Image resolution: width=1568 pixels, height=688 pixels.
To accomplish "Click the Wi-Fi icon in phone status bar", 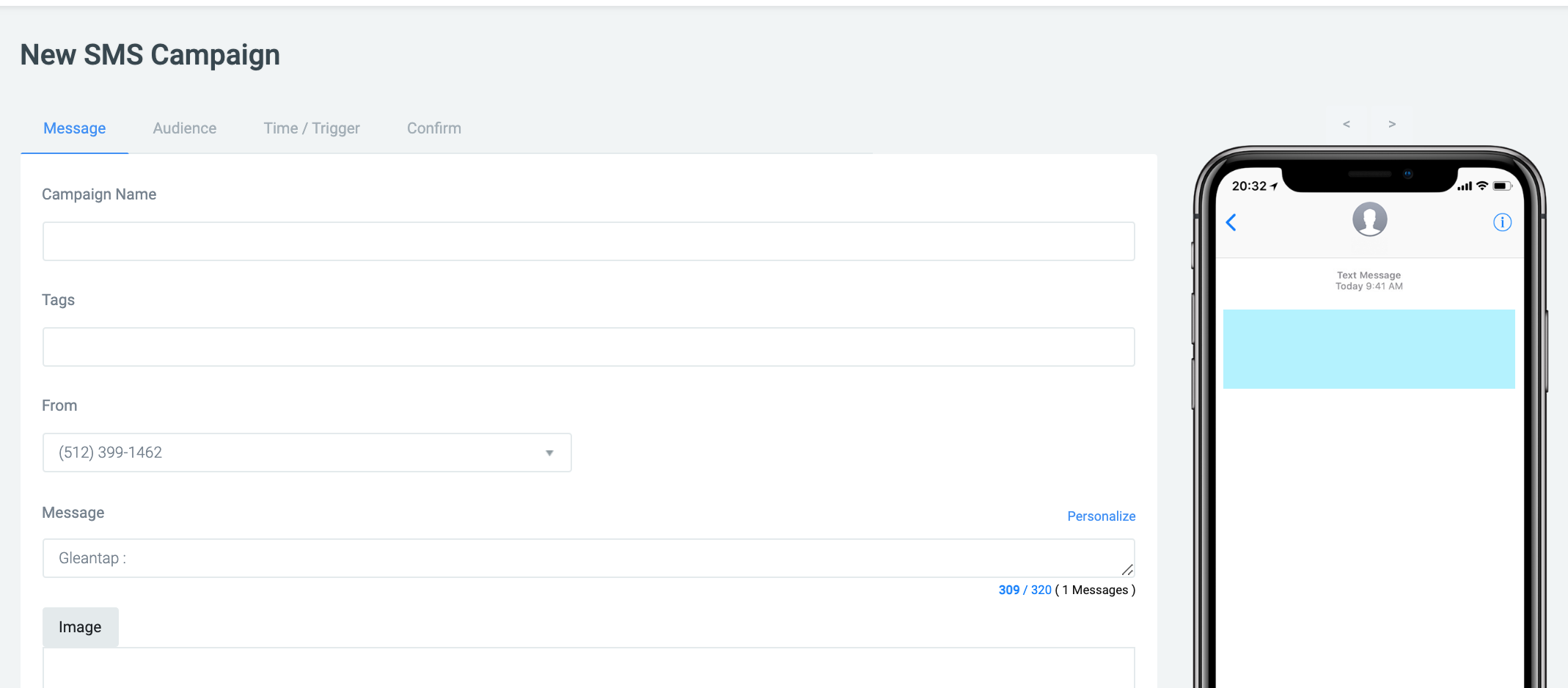I will (1482, 186).
